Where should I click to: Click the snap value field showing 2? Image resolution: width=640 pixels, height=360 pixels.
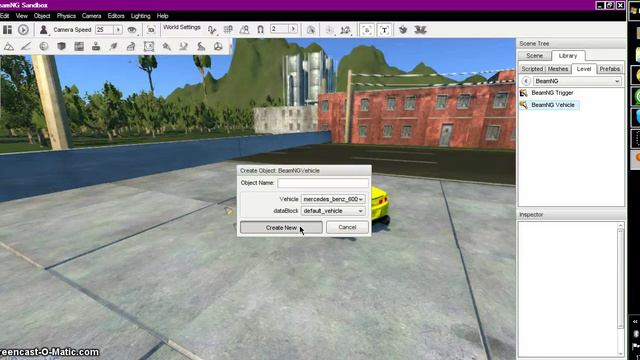tap(280, 29)
